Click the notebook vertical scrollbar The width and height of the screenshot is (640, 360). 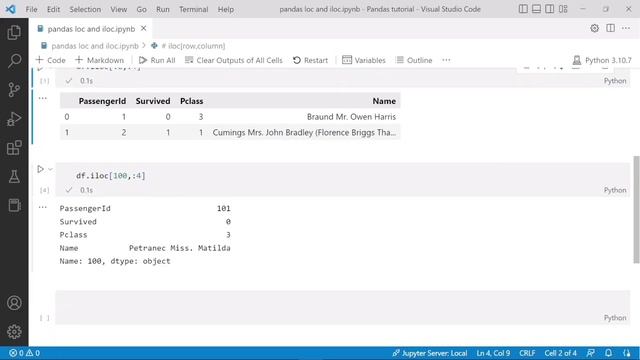[636, 209]
